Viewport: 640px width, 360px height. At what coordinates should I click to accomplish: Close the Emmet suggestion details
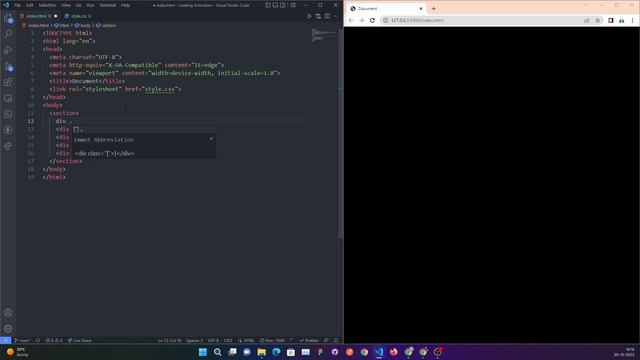click(x=211, y=139)
